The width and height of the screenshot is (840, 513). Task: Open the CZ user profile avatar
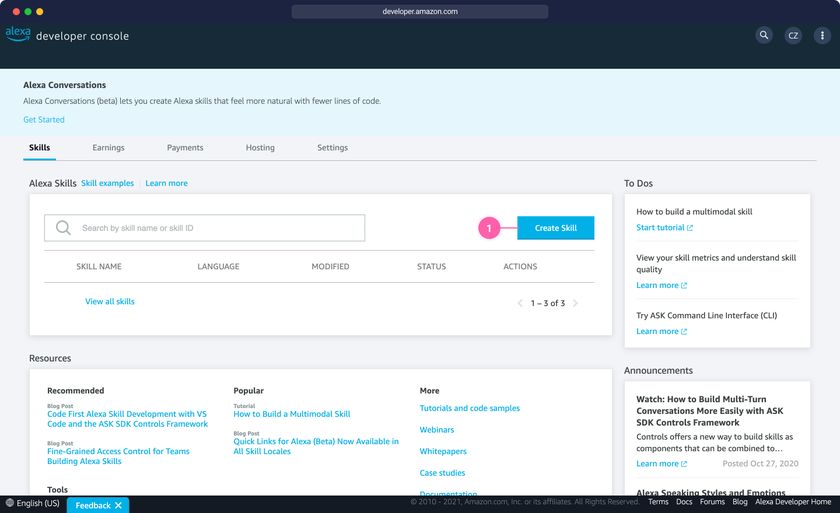[x=793, y=35]
